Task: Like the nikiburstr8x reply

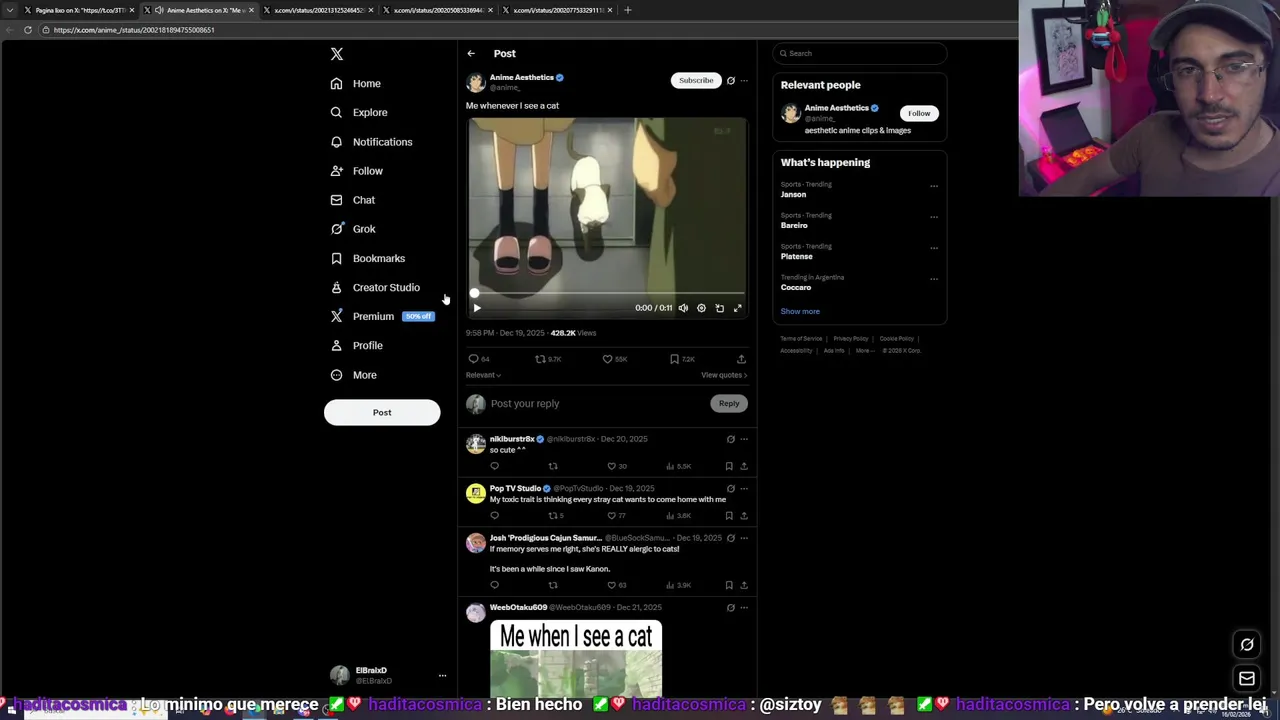Action: (x=612, y=466)
